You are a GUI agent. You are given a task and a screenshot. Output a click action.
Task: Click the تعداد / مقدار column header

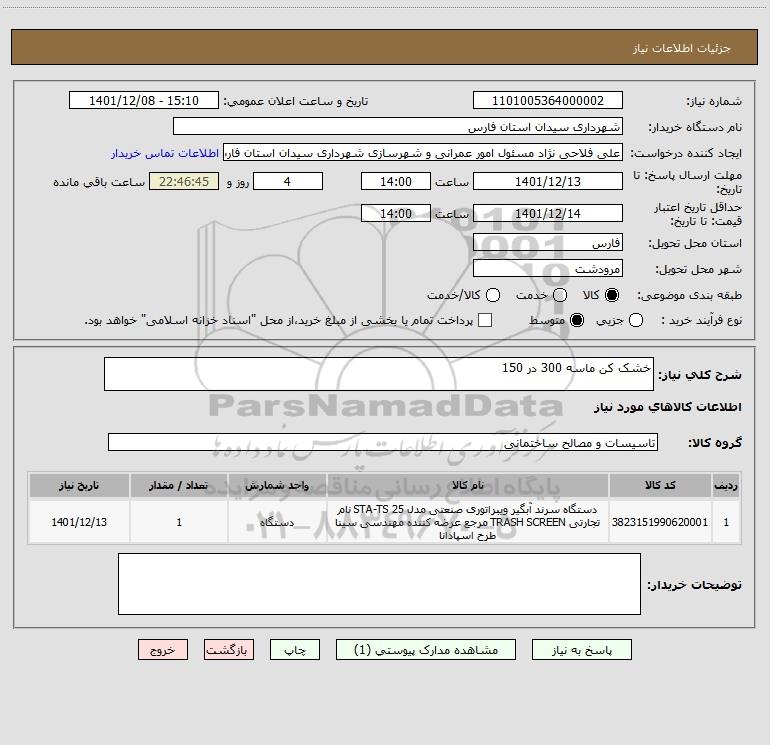point(179,485)
